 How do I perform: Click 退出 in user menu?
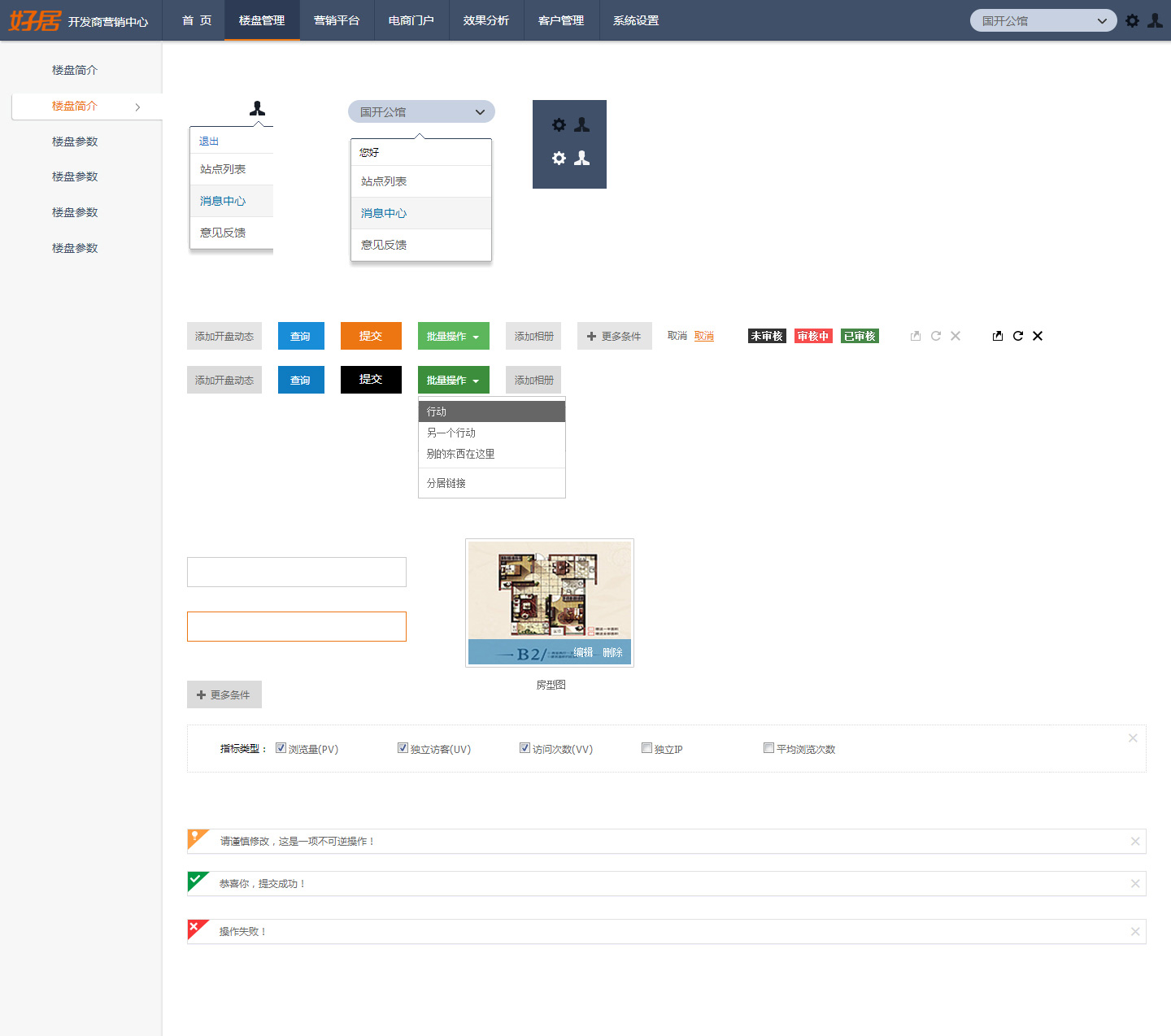pyautogui.click(x=209, y=141)
